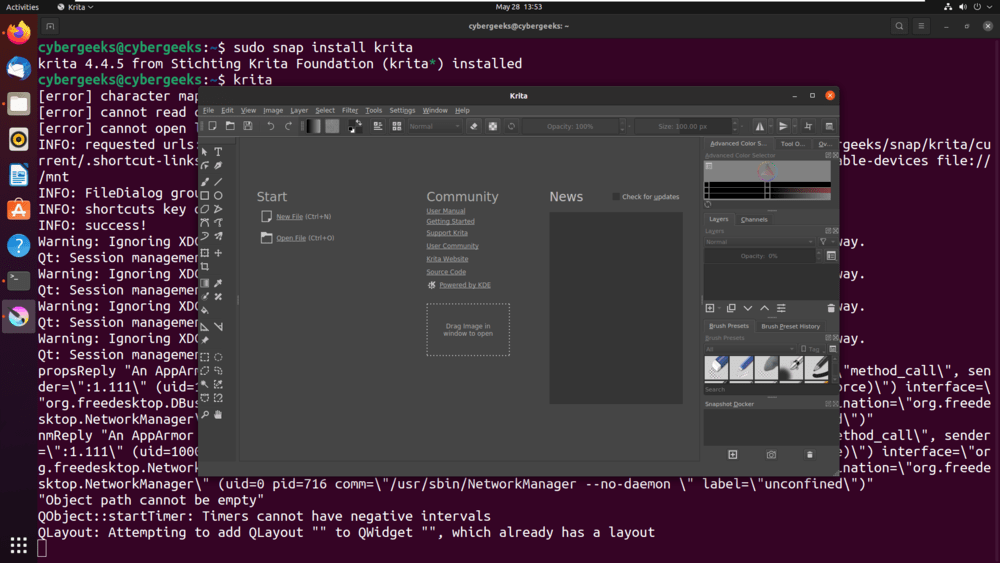Select the Freehand Brush tool
The width and height of the screenshot is (1000, 563).
coord(205,182)
